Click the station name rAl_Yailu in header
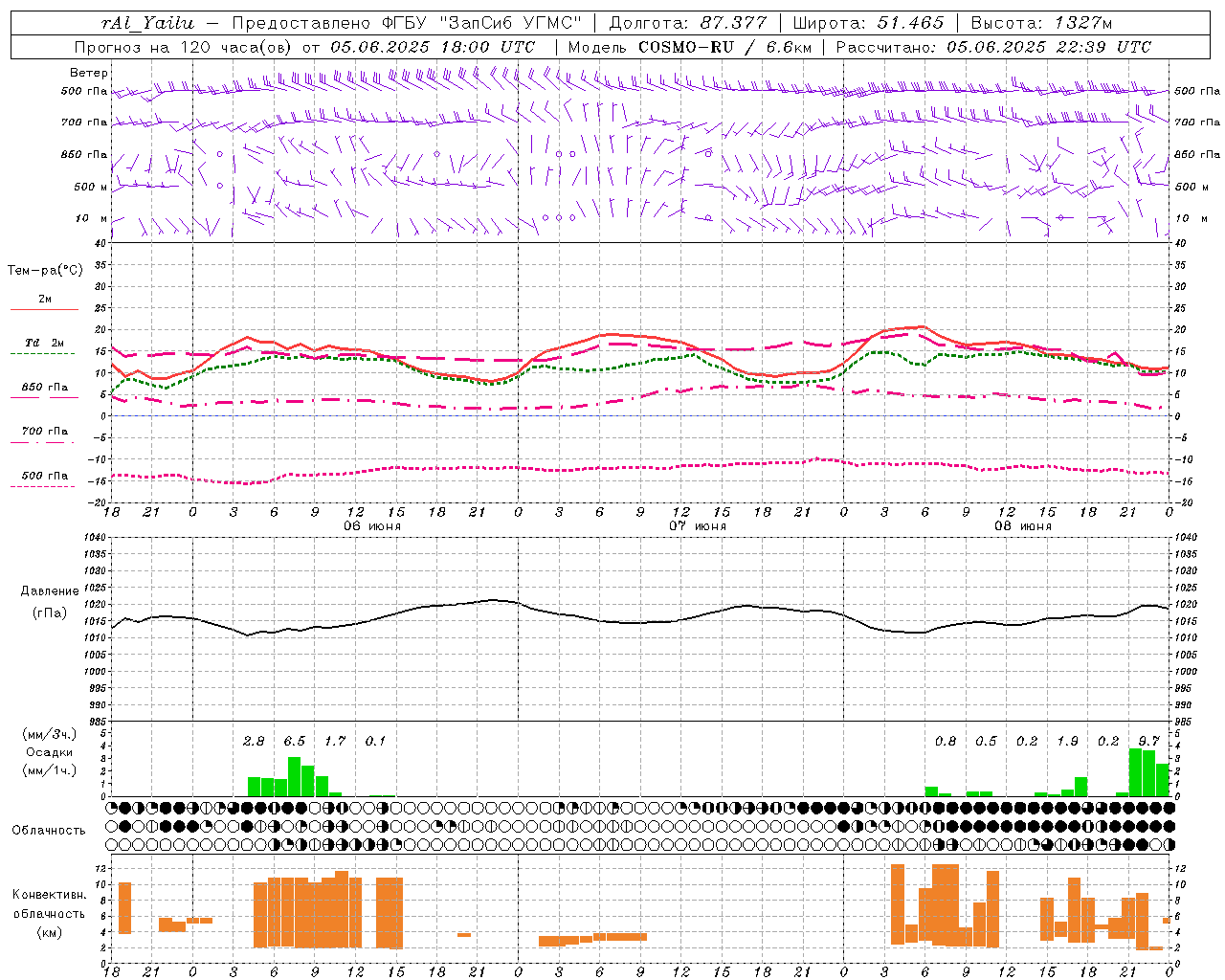 click(x=146, y=23)
